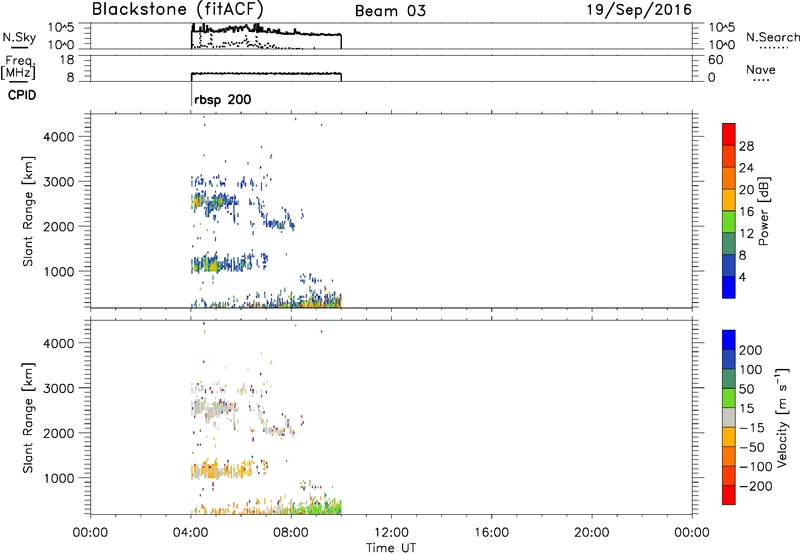
Task: Click the light green 12-16 dB power segment
Action: 729,222
